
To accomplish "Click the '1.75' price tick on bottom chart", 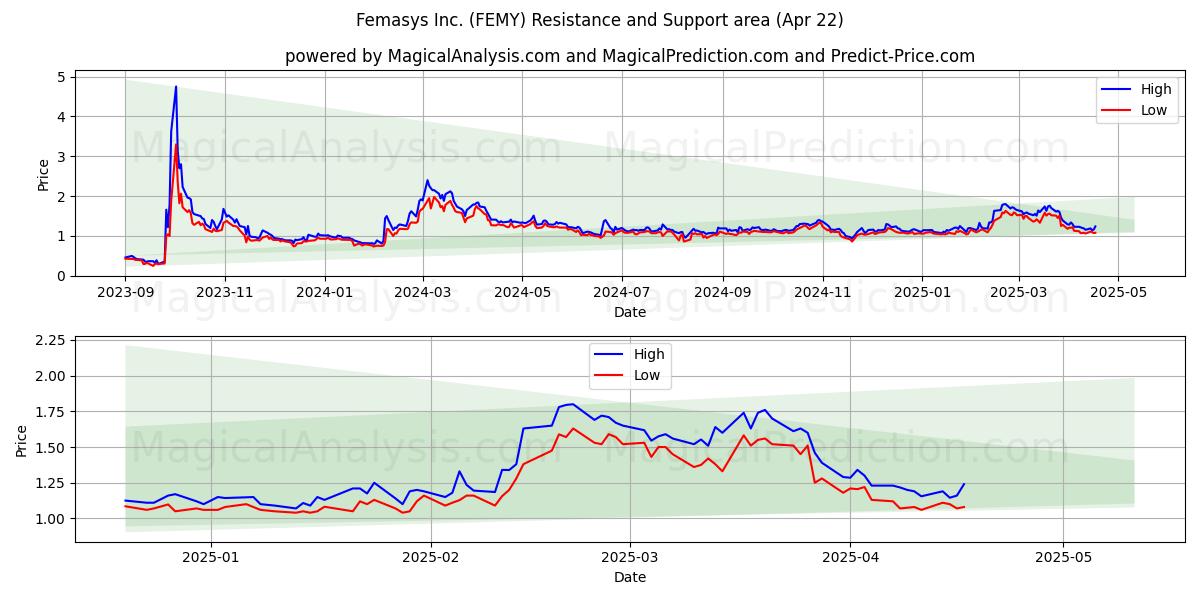I will point(51,412).
